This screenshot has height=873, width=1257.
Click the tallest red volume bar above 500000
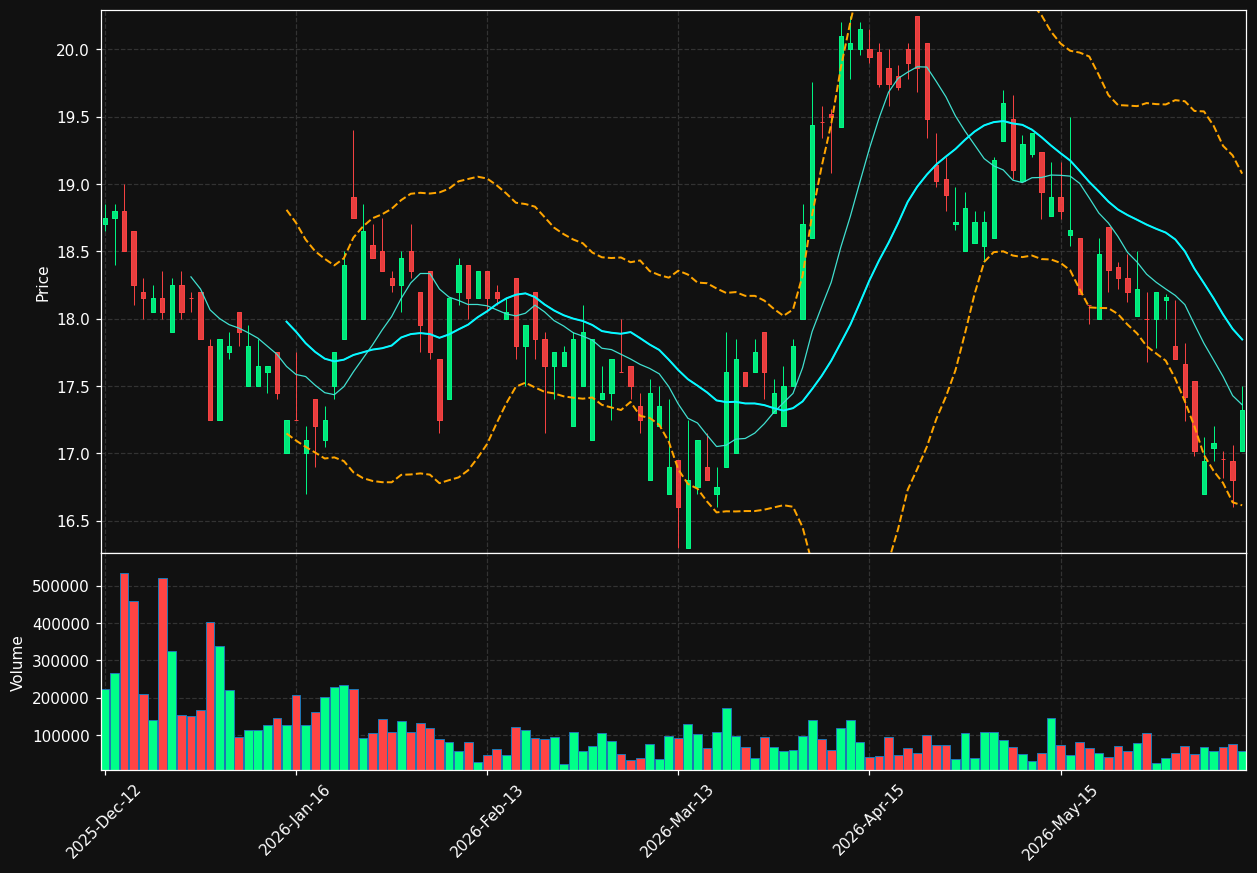pos(124,672)
